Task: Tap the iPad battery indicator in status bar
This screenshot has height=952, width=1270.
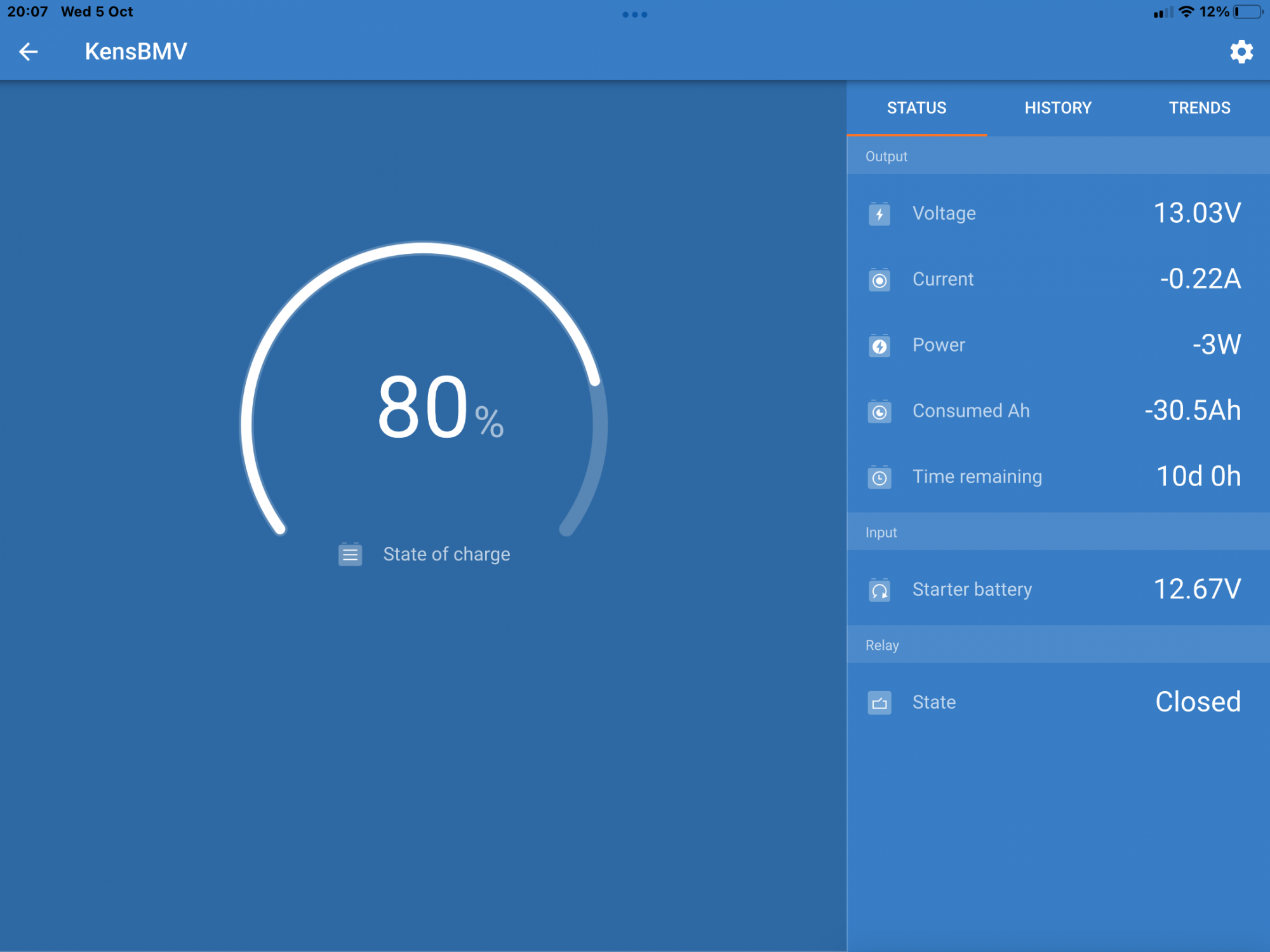Action: [x=1248, y=12]
